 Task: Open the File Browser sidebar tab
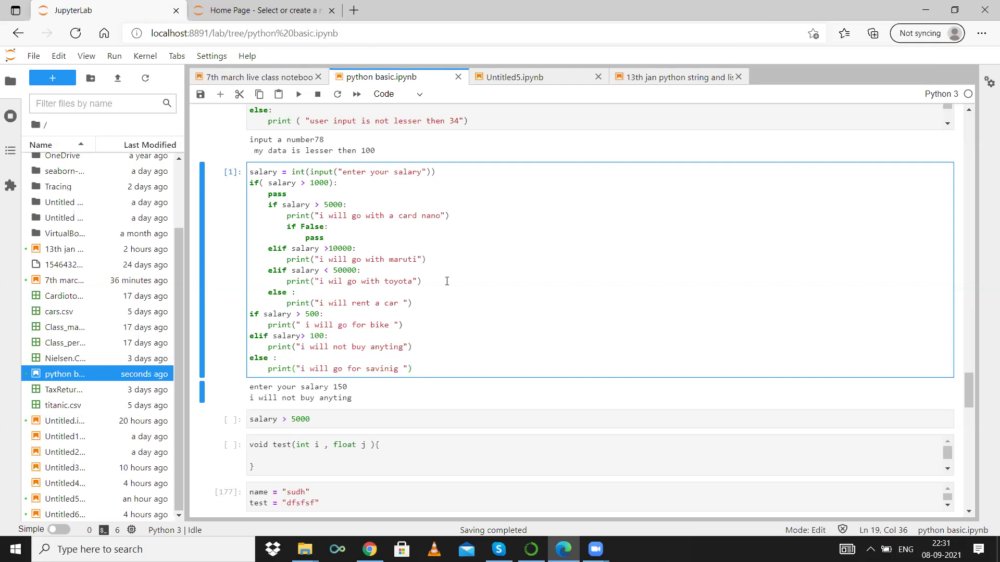coord(10,81)
